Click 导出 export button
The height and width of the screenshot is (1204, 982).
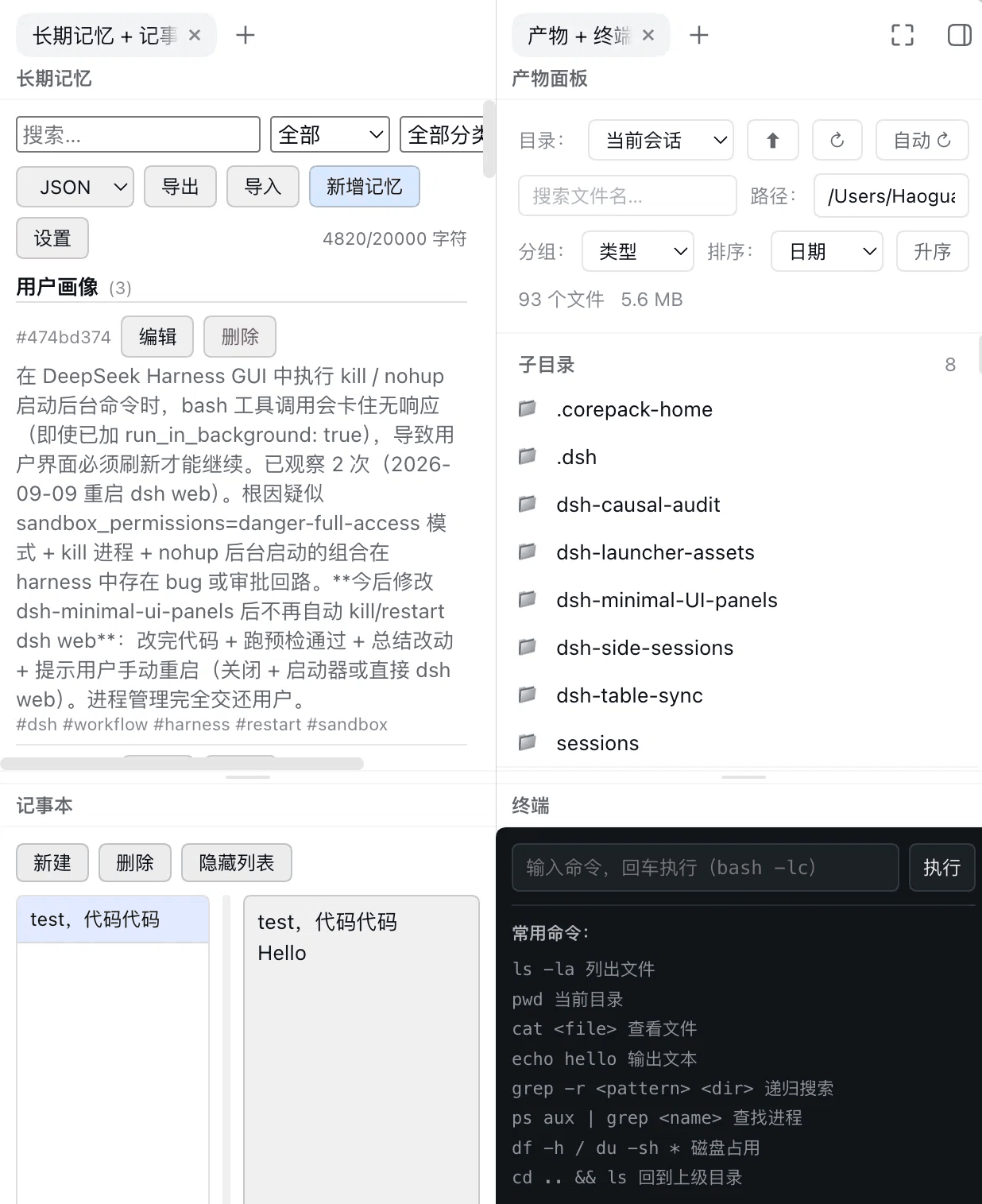point(180,187)
